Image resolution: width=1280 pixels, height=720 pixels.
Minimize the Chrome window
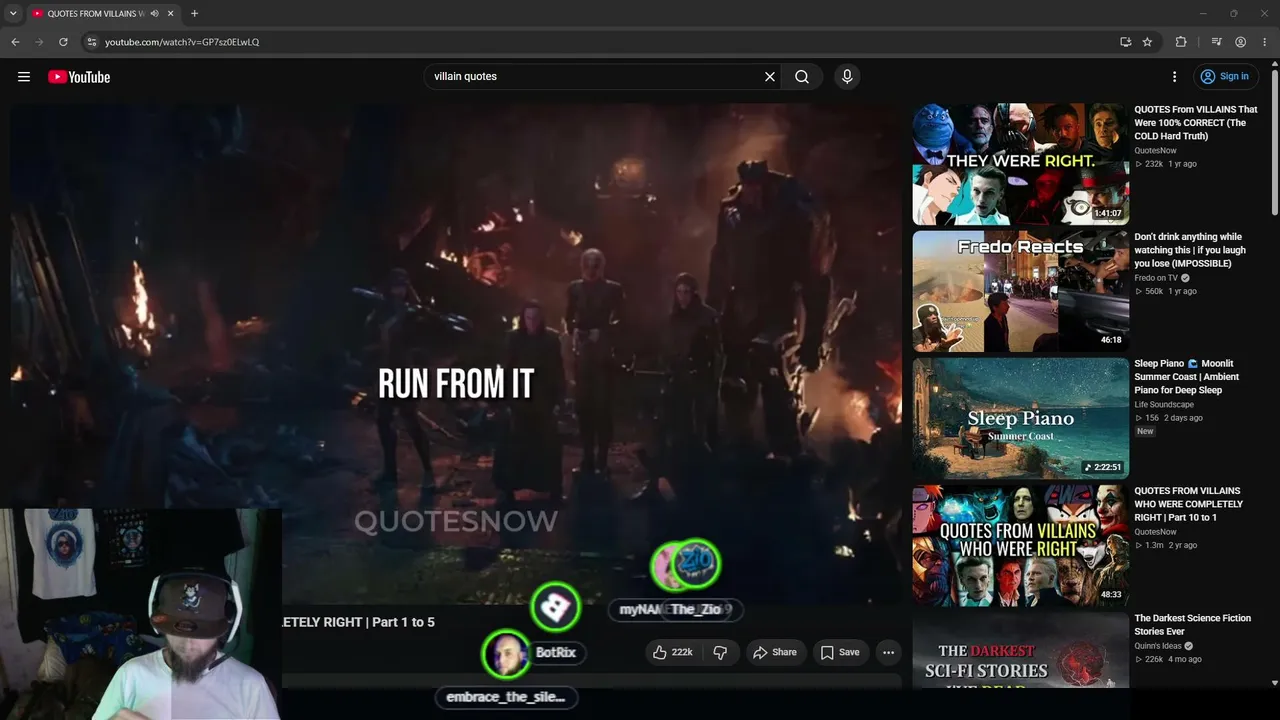click(x=1203, y=14)
